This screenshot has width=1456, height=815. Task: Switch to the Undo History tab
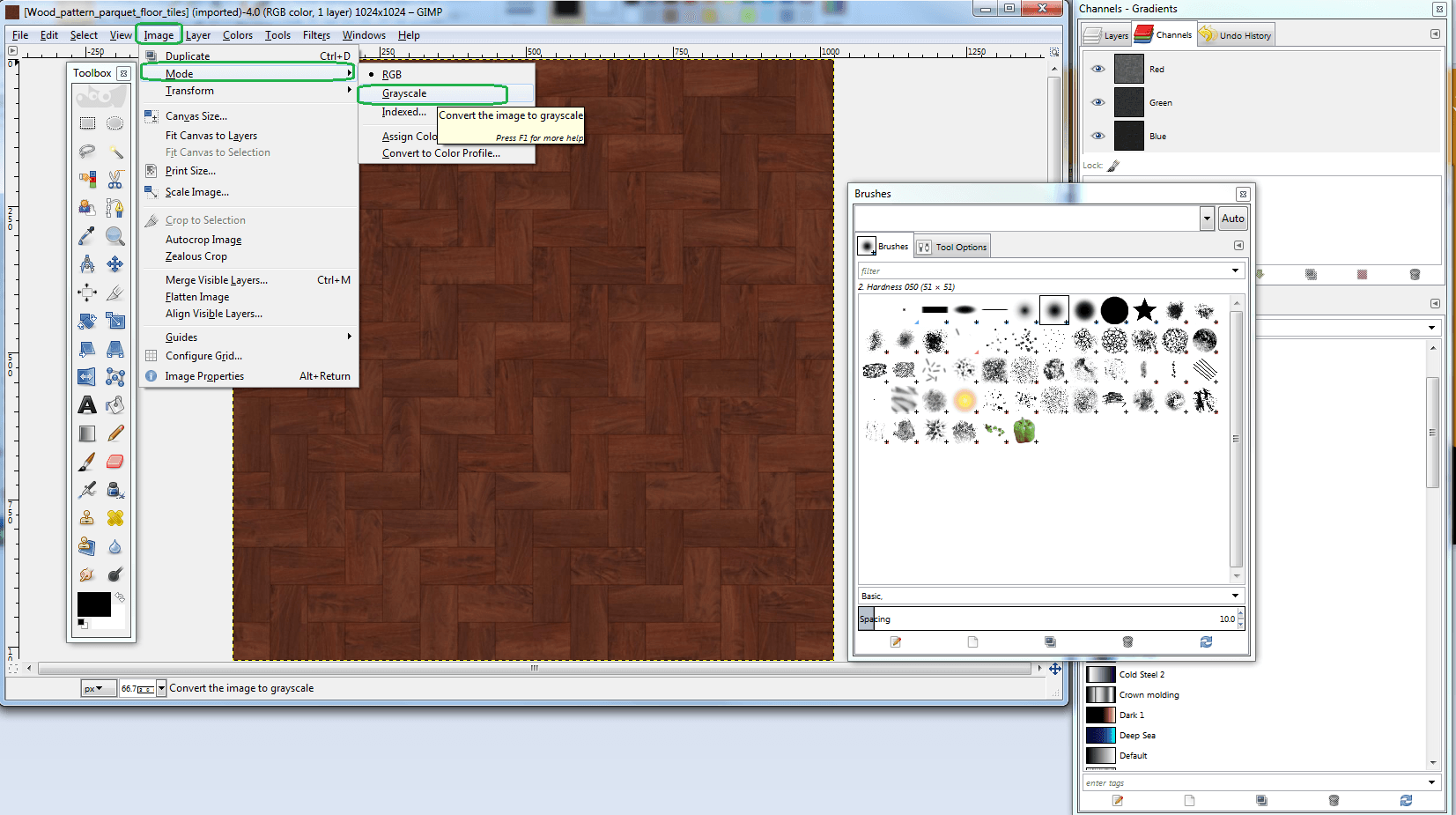click(1236, 35)
